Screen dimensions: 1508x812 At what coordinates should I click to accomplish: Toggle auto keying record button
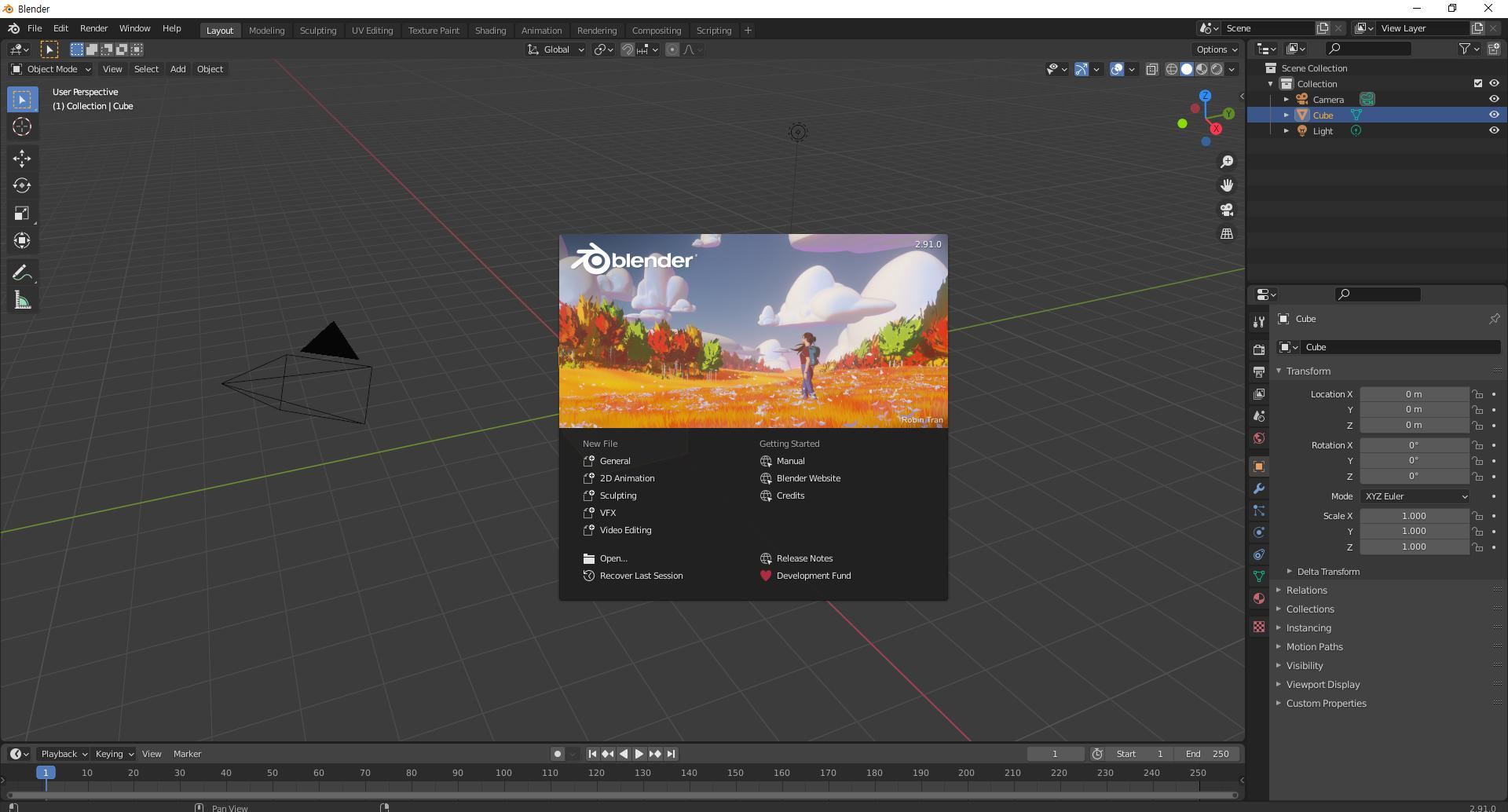pos(557,754)
